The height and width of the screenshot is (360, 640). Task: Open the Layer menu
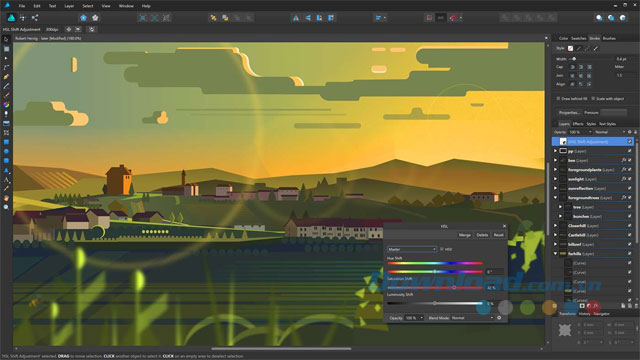[x=69, y=6]
